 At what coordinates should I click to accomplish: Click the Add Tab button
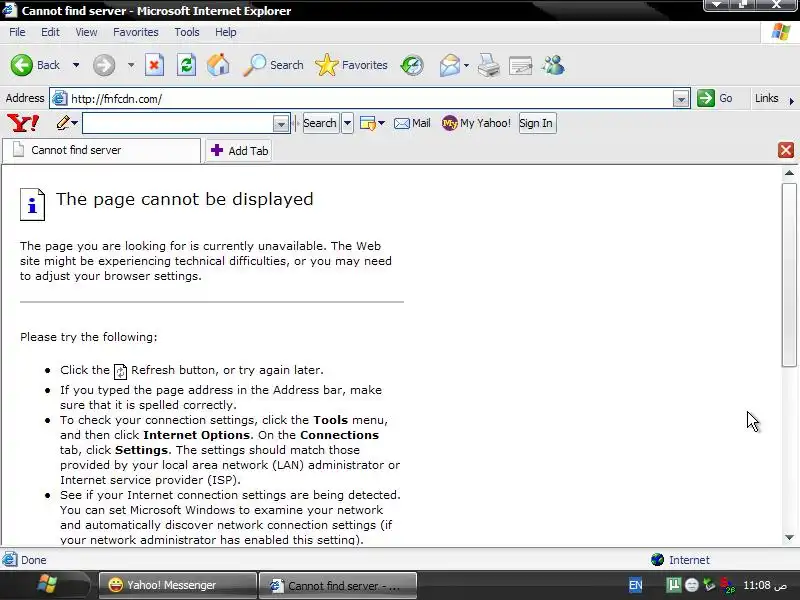coord(239,151)
